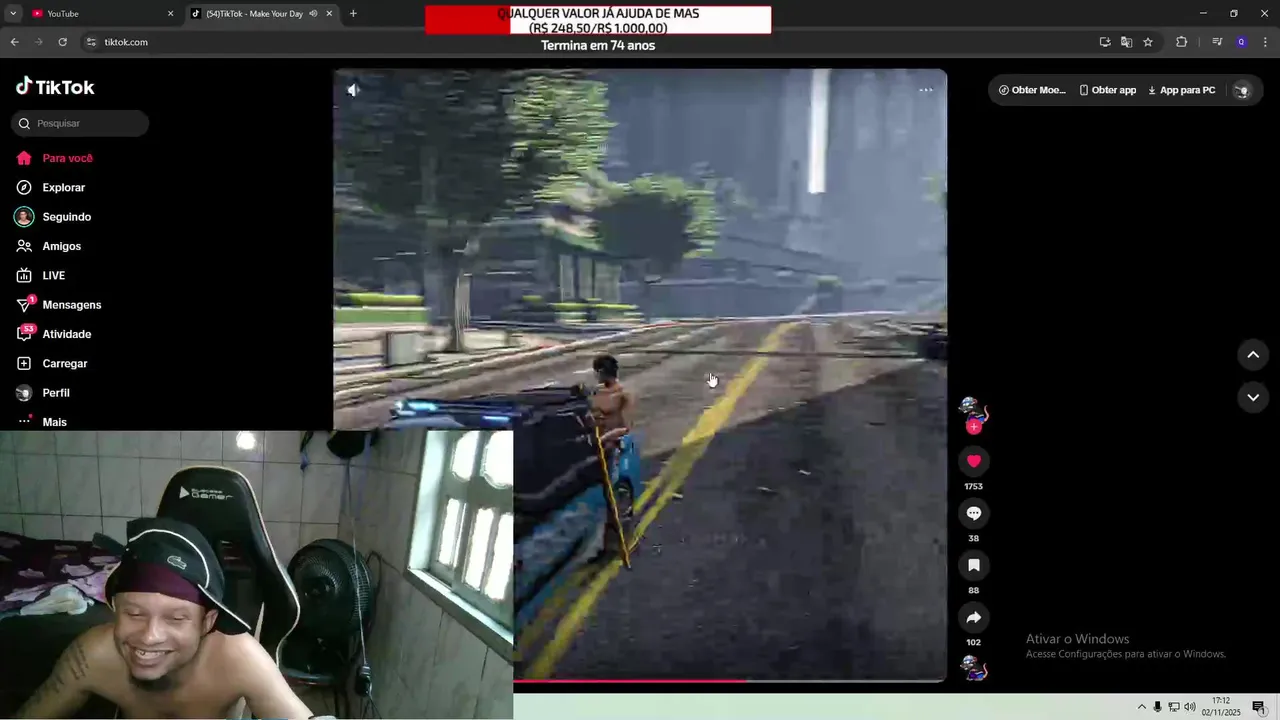Show hidden system tray icons
1280x720 pixels.
click(1142, 707)
